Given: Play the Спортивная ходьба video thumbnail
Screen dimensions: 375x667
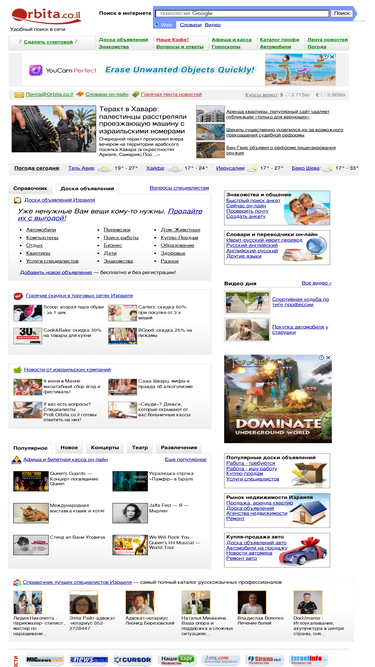Looking at the screenshot, I should [247, 302].
